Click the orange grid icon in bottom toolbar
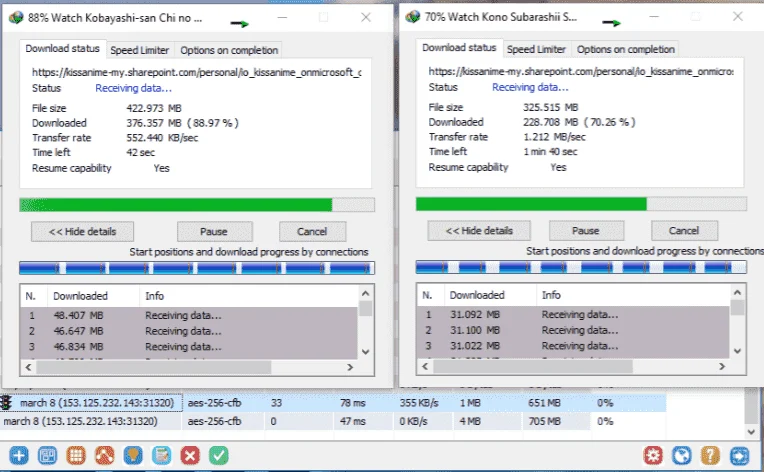Viewport: 764px width, 472px height. (76, 456)
